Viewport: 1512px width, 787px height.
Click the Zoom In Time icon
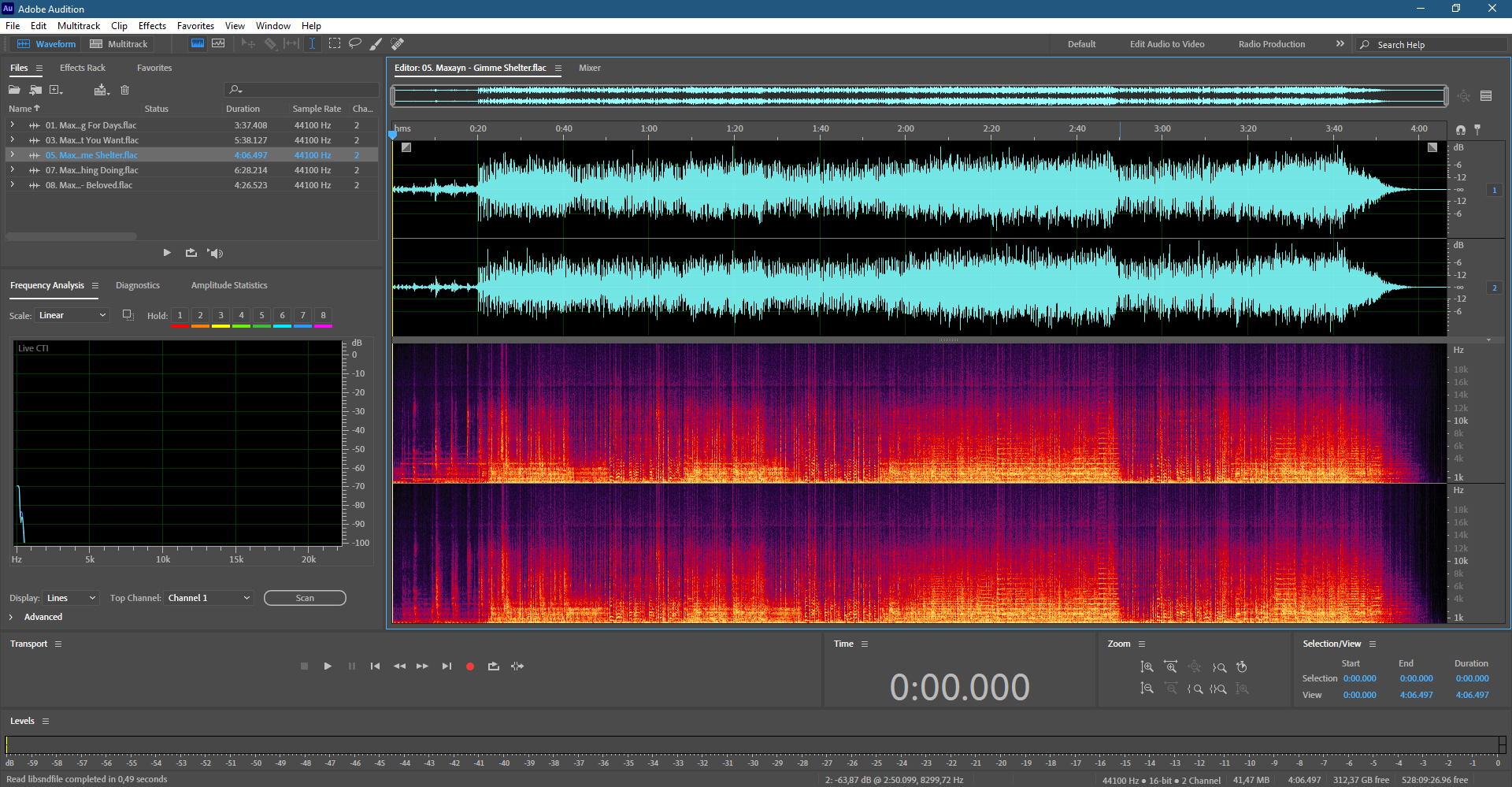pyautogui.click(x=1171, y=666)
